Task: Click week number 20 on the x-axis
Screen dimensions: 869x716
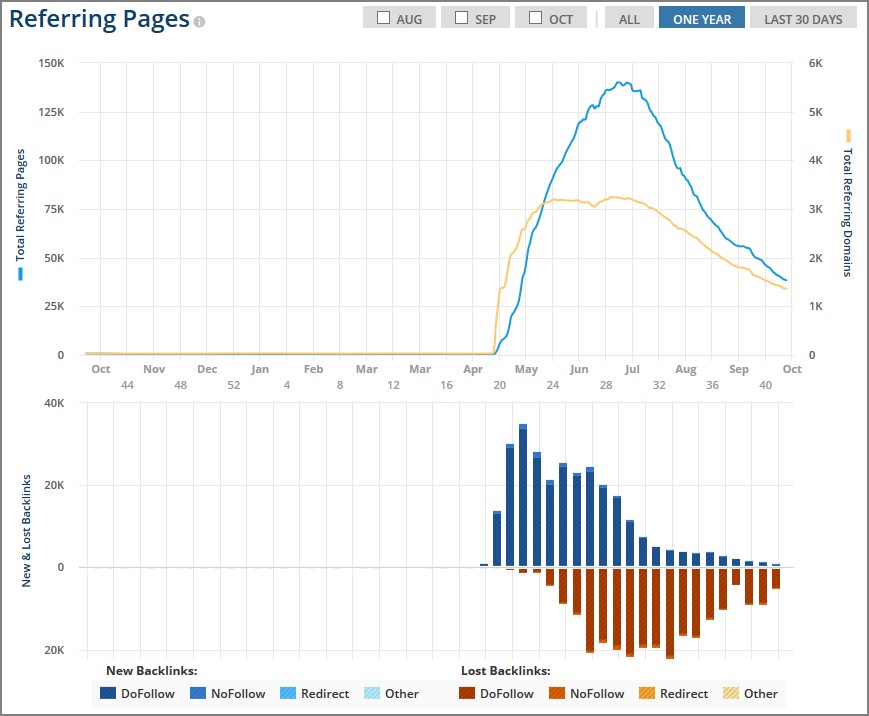Action: [x=499, y=385]
